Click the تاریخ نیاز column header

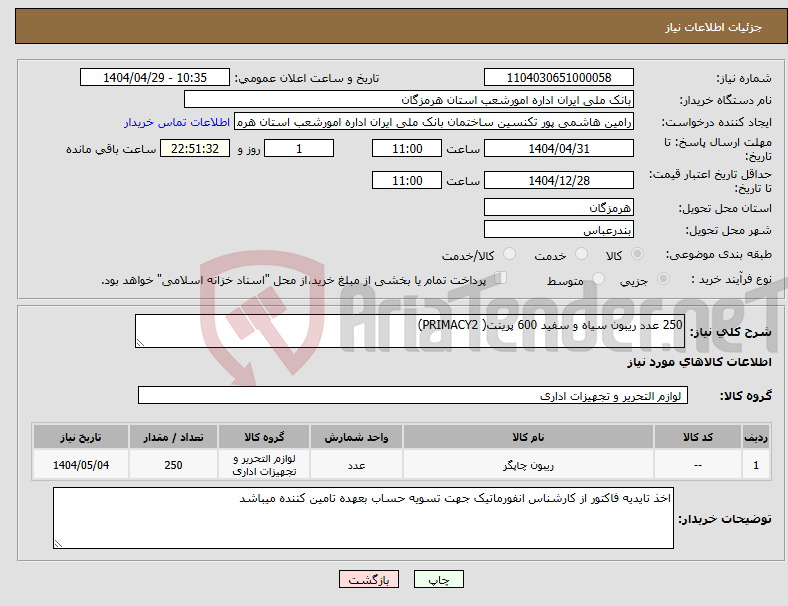[x=81, y=437]
